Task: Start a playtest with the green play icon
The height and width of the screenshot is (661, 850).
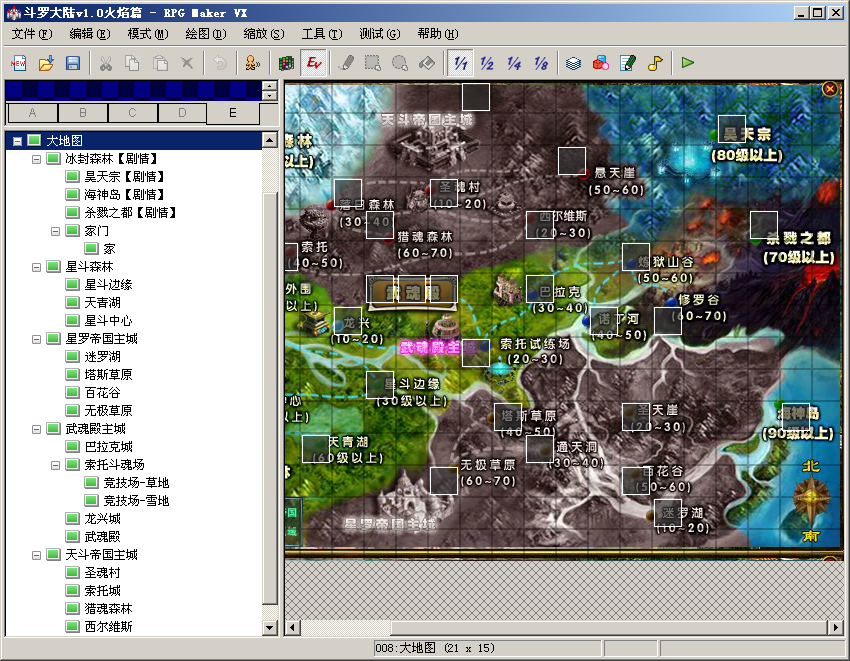Action: [x=688, y=63]
